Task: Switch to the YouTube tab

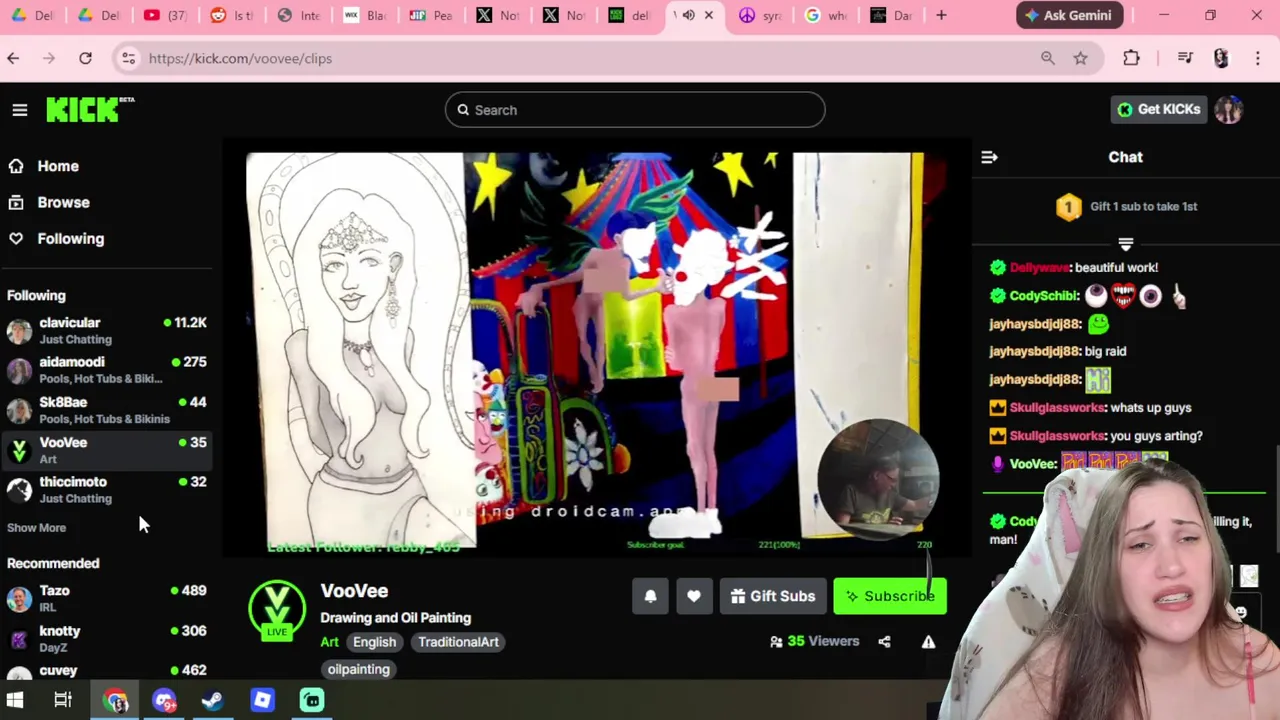Action: pos(165,15)
